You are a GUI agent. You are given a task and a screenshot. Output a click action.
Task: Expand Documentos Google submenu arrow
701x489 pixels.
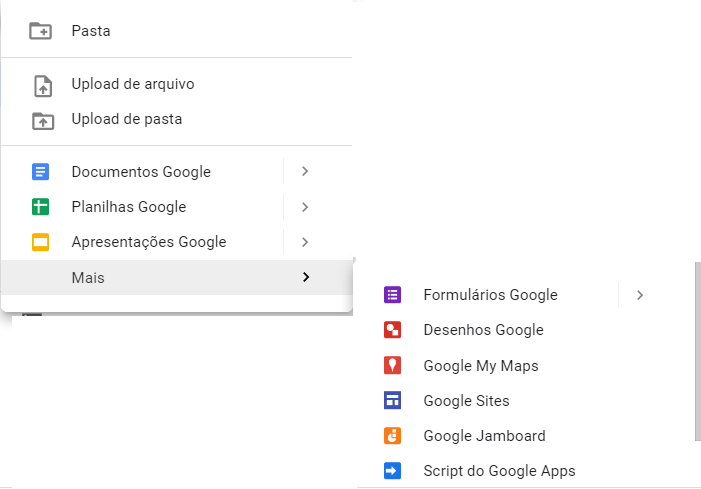pyautogui.click(x=305, y=171)
